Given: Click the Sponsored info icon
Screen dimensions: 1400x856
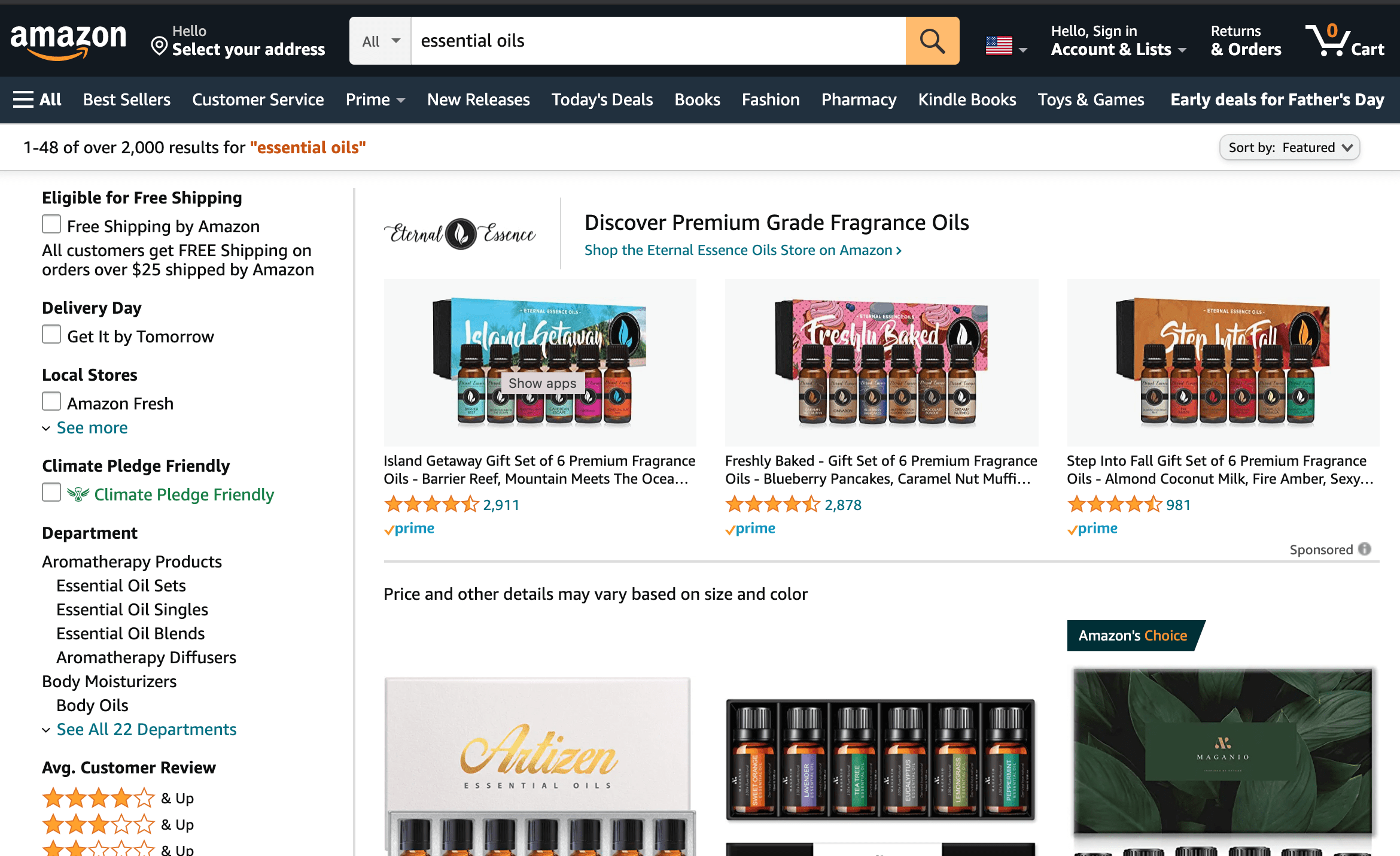Looking at the screenshot, I should tap(1365, 549).
